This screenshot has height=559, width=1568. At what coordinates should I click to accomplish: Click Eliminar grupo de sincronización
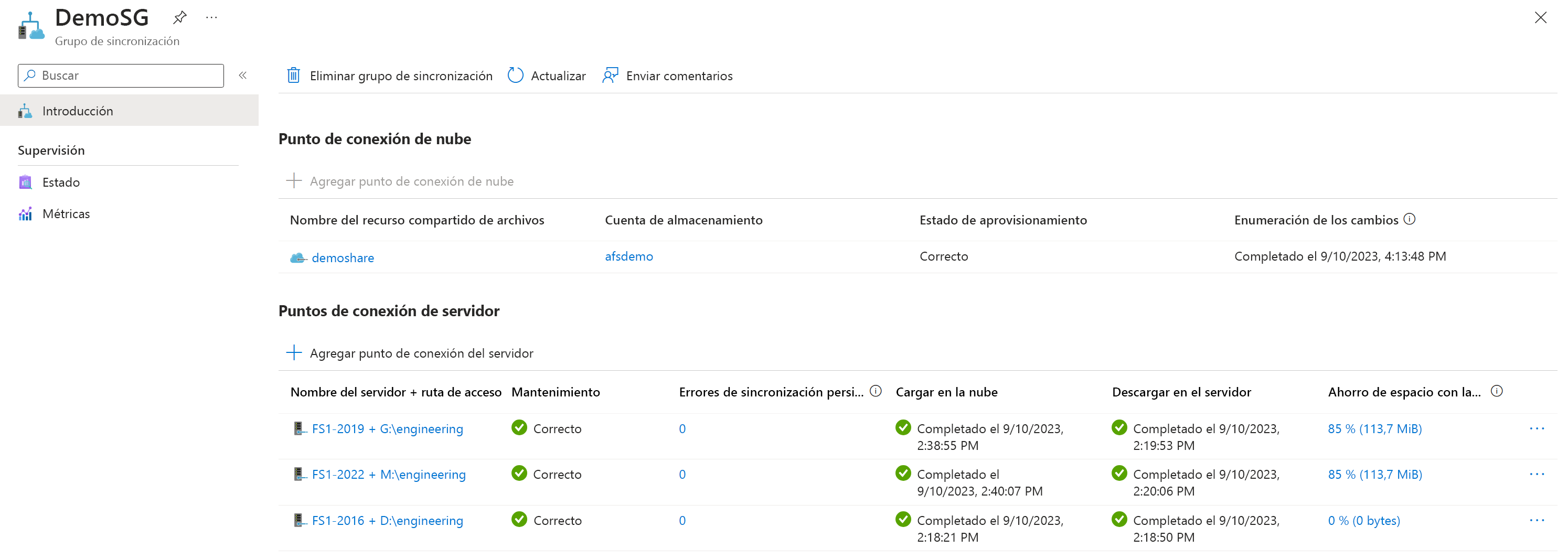[x=390, y=76]
